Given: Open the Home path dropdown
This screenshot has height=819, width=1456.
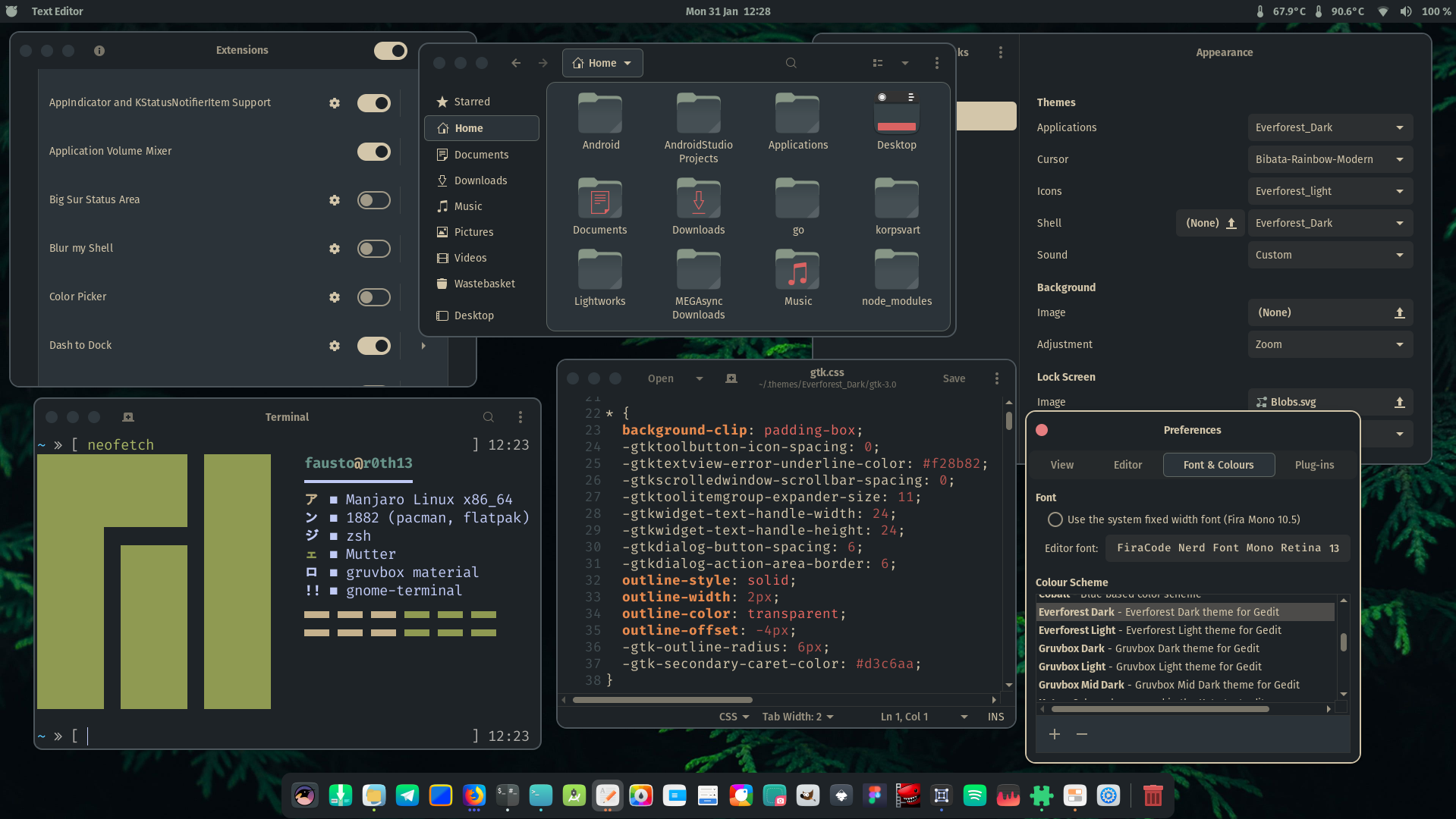Looking at the screenshot, I should point(602,63).
